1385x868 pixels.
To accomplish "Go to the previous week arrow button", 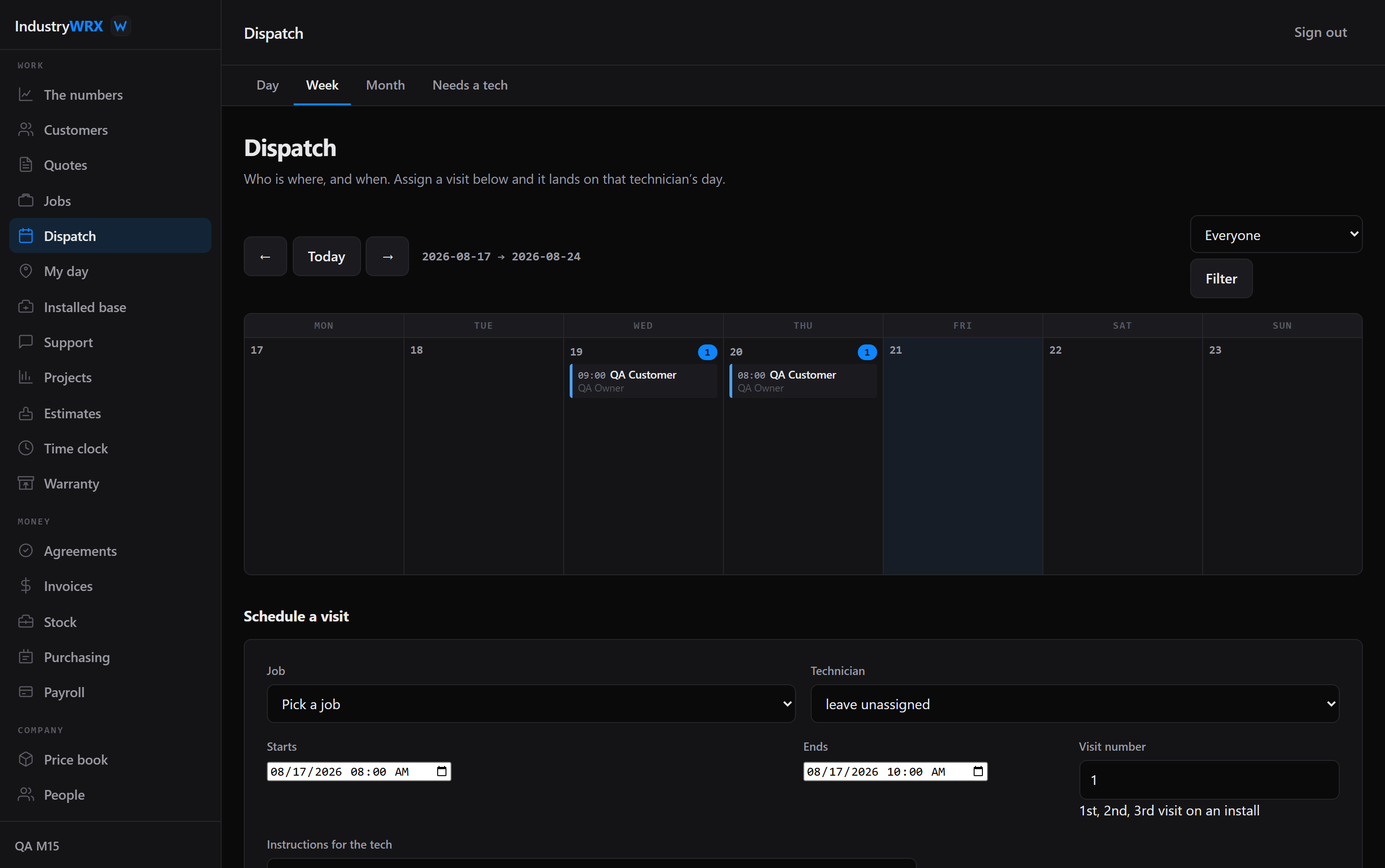I will pos(265,257).
